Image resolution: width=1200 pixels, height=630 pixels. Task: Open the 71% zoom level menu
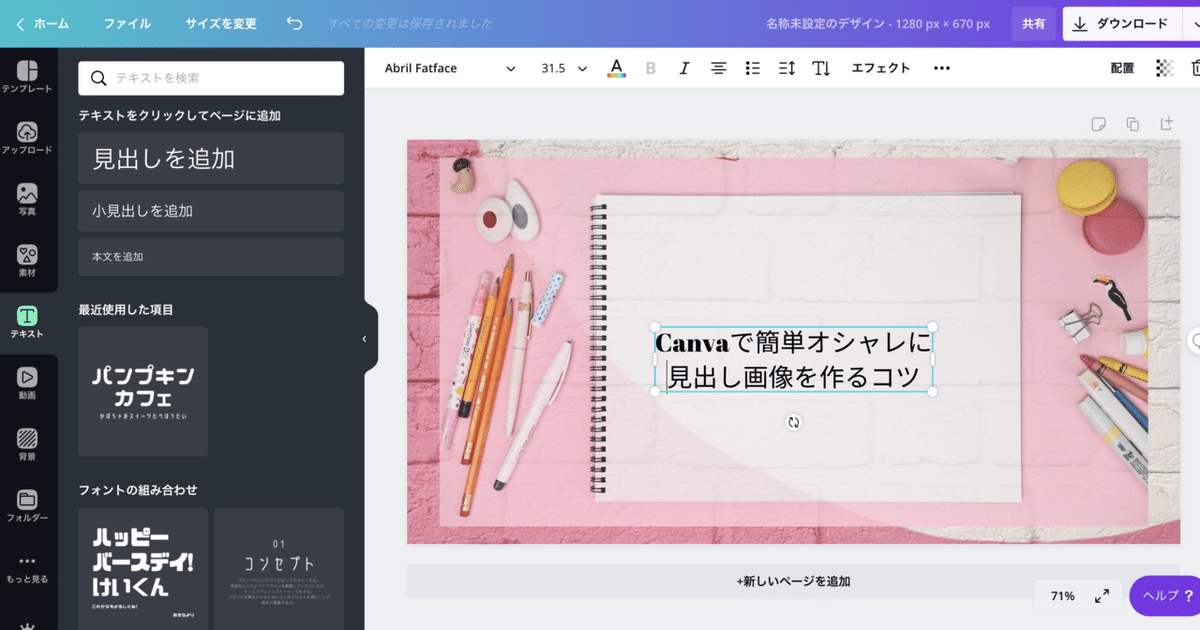pyautogui.click(x=1062, y=596)
